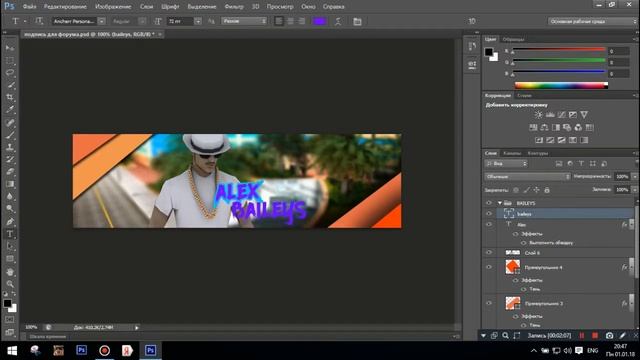Collapse the Alex layer fx effects
Screen dimensions: 640x360
(x=632, y=224)
